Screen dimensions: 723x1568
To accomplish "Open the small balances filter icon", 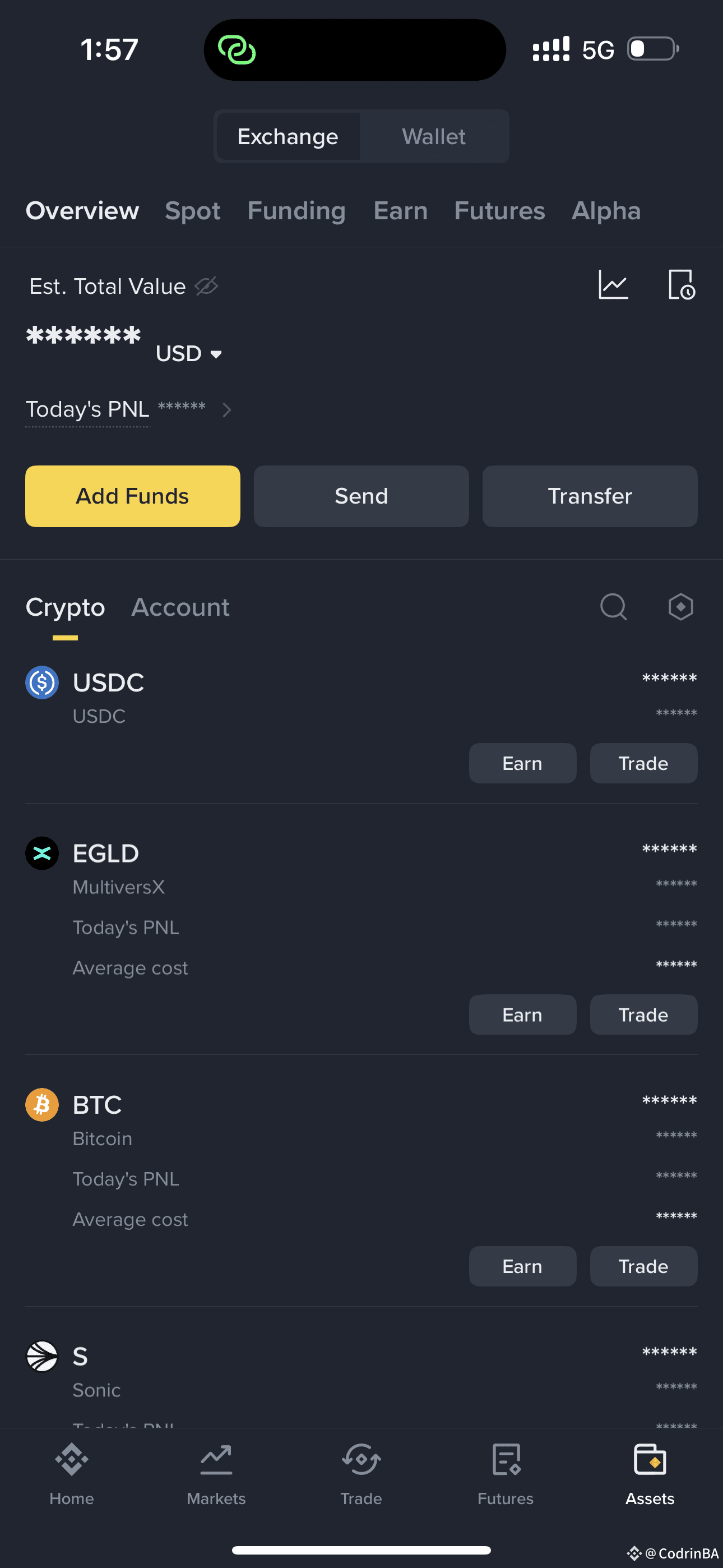I will coord(680,606).
